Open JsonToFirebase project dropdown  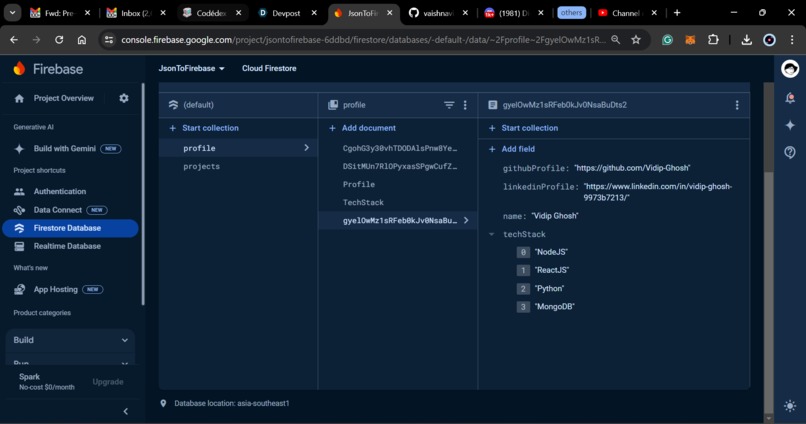click(191, 68)
